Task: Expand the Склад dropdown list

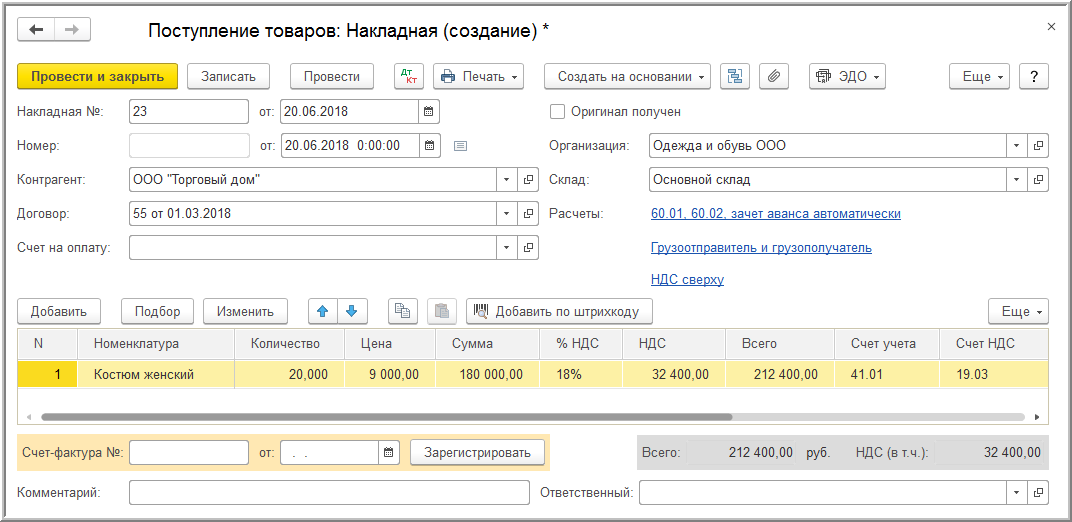Action: click(x=1016, y=180)
